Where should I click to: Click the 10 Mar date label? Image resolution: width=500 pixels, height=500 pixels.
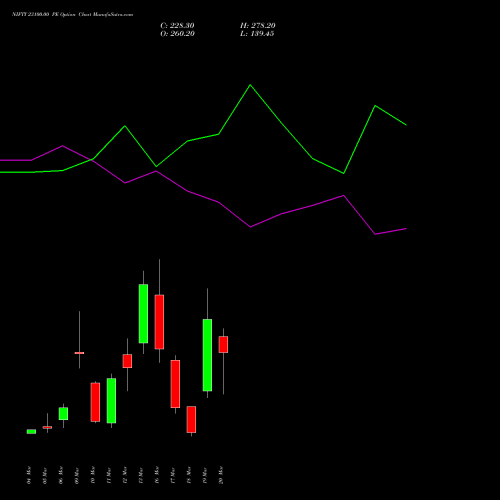(93, 475)
